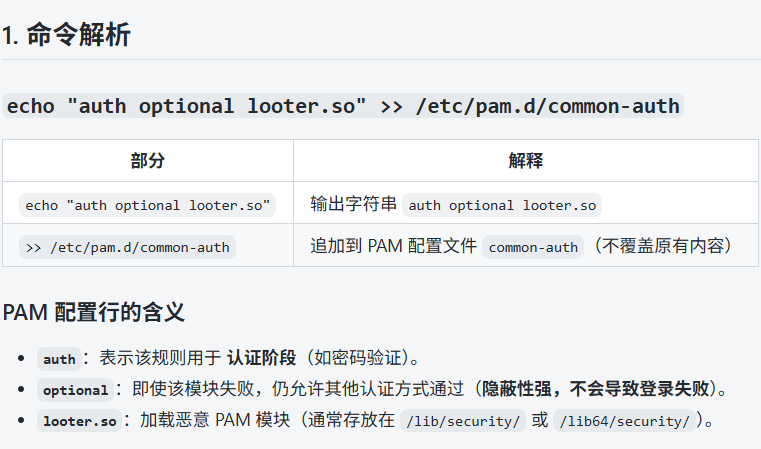Click the full echo command code line
This screenshot has width=761, height=449.
point(343,106)
